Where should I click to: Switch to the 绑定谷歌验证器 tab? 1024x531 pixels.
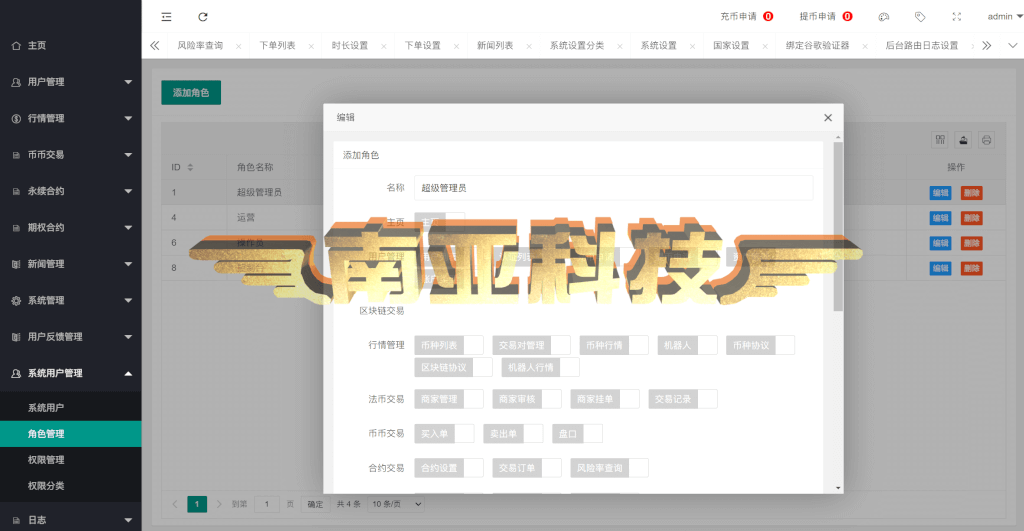818,46
